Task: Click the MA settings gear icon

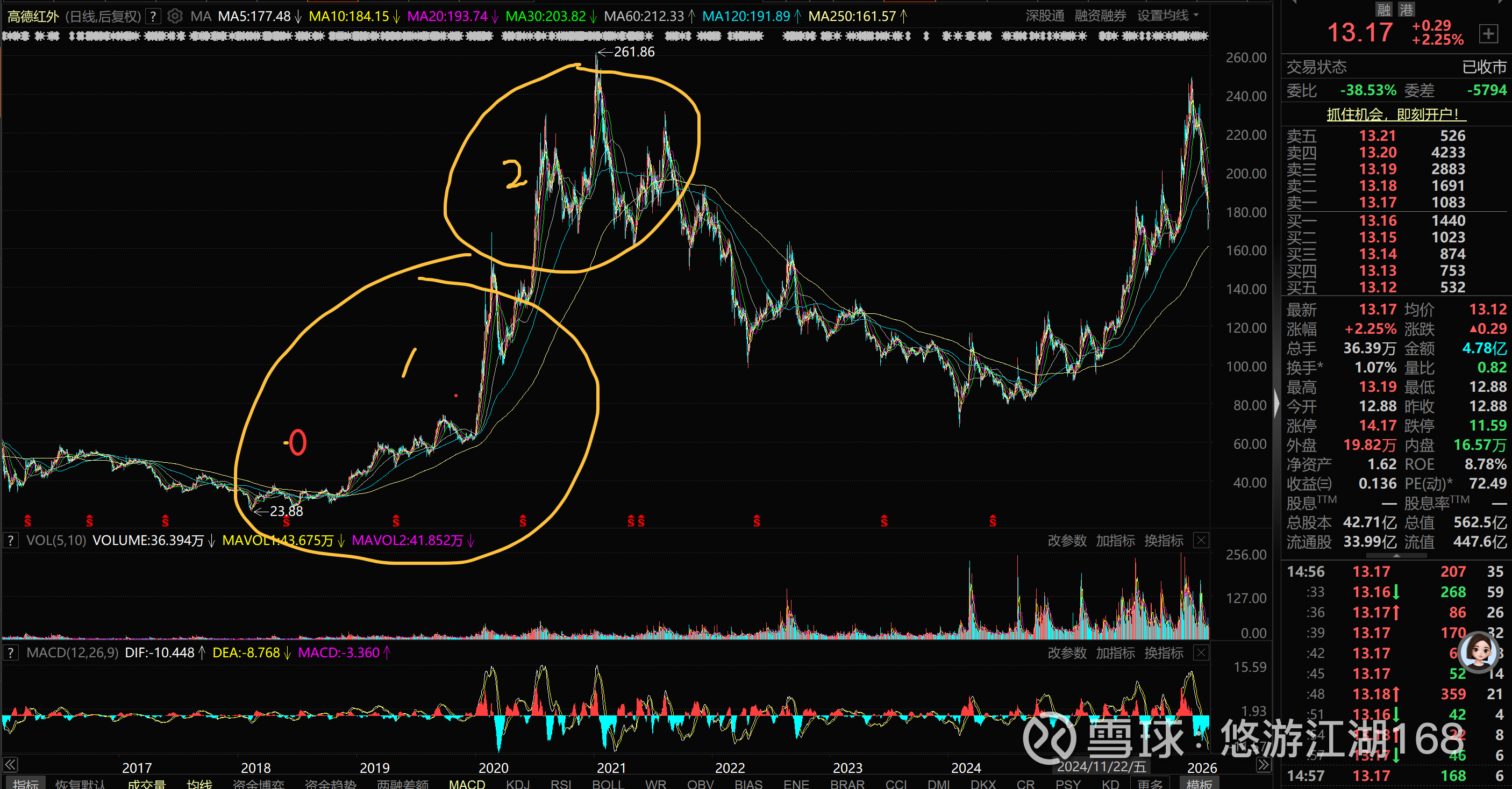Action: (x=174, y=16)
